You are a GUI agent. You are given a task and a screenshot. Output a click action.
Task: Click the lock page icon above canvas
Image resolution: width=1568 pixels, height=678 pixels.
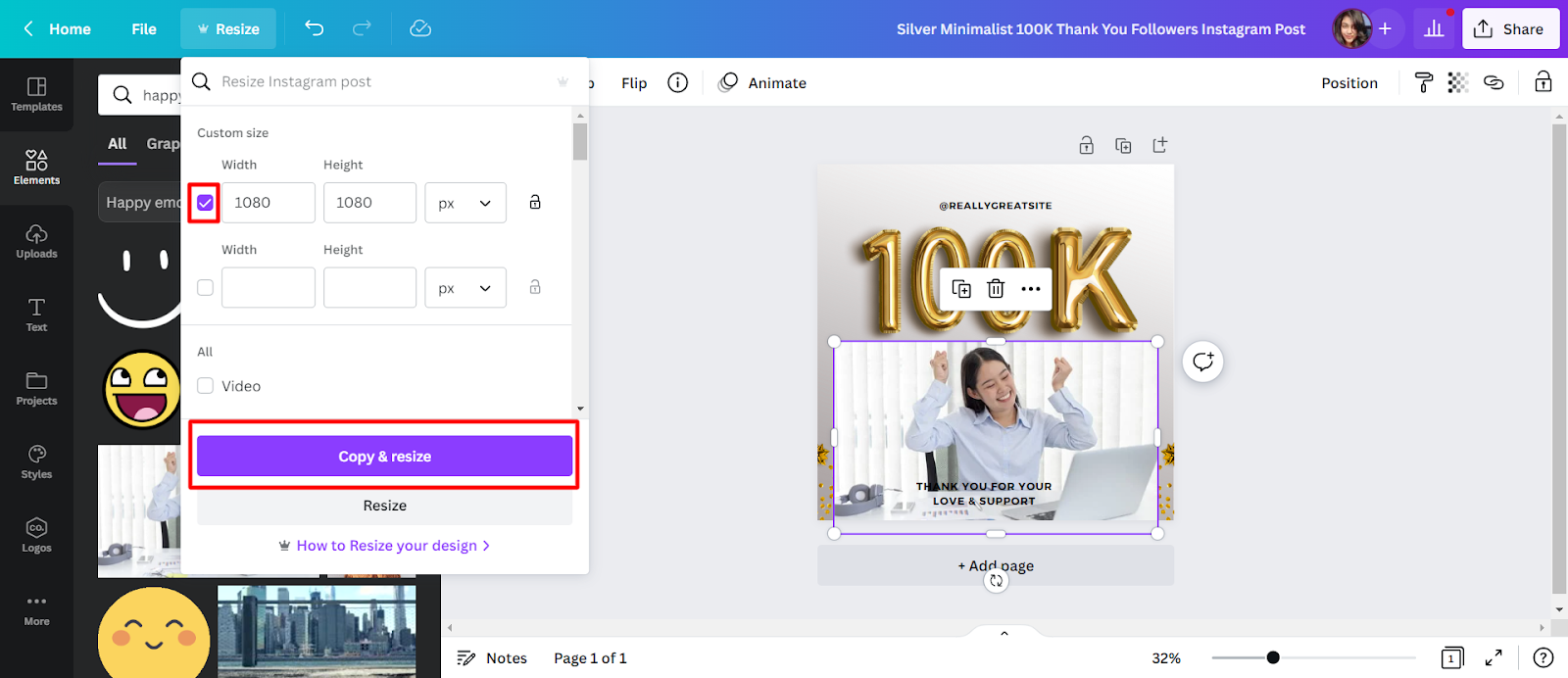pyautogui.click(x=1086, y=145)
